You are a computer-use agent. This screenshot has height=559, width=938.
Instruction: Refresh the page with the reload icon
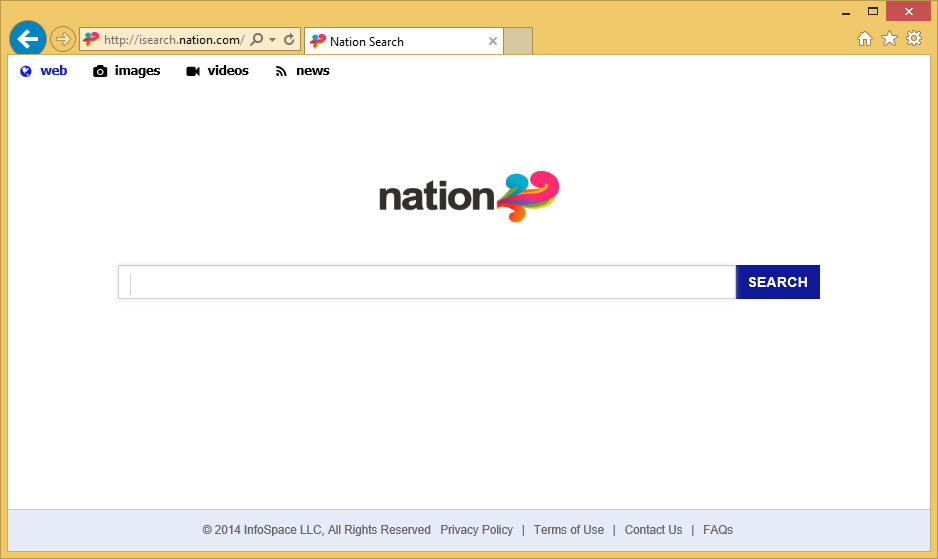coord(289,40)
